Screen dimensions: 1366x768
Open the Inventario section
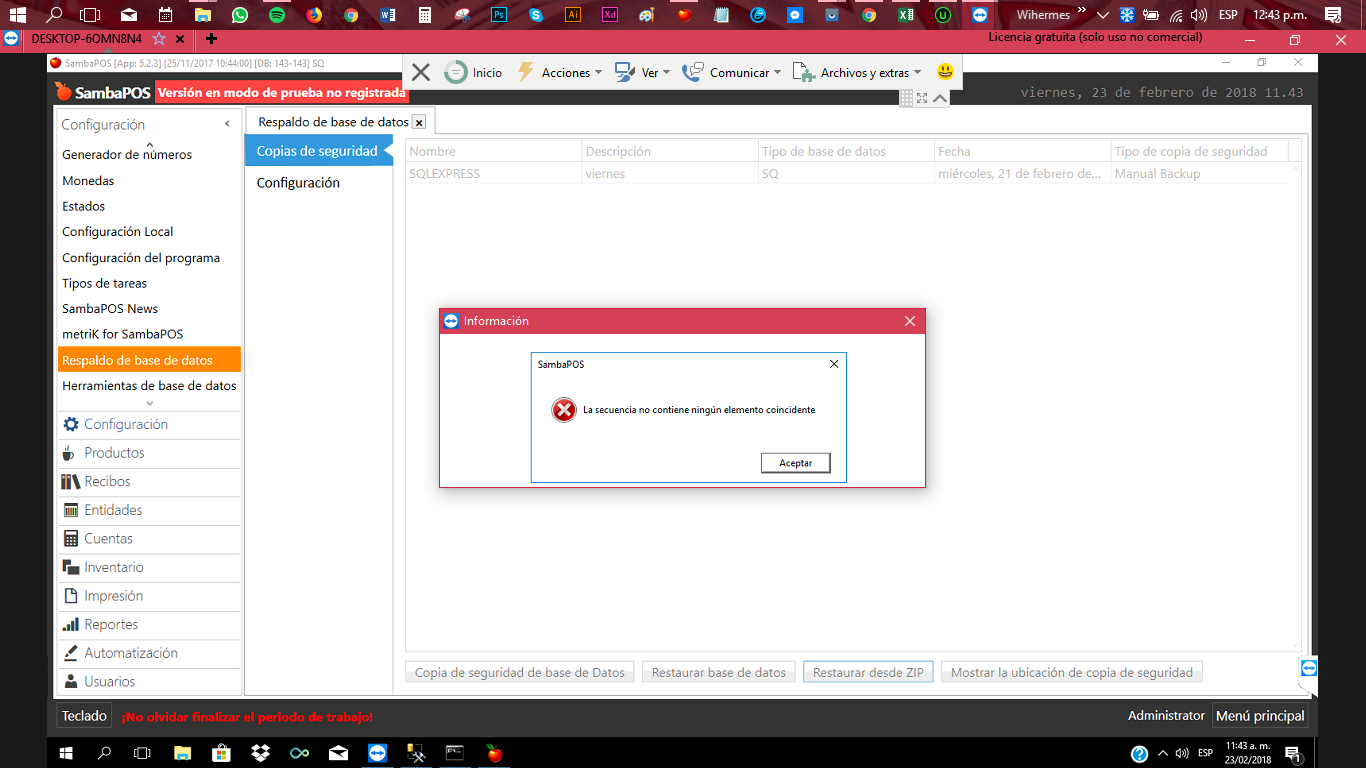click(x=149, y=567)
